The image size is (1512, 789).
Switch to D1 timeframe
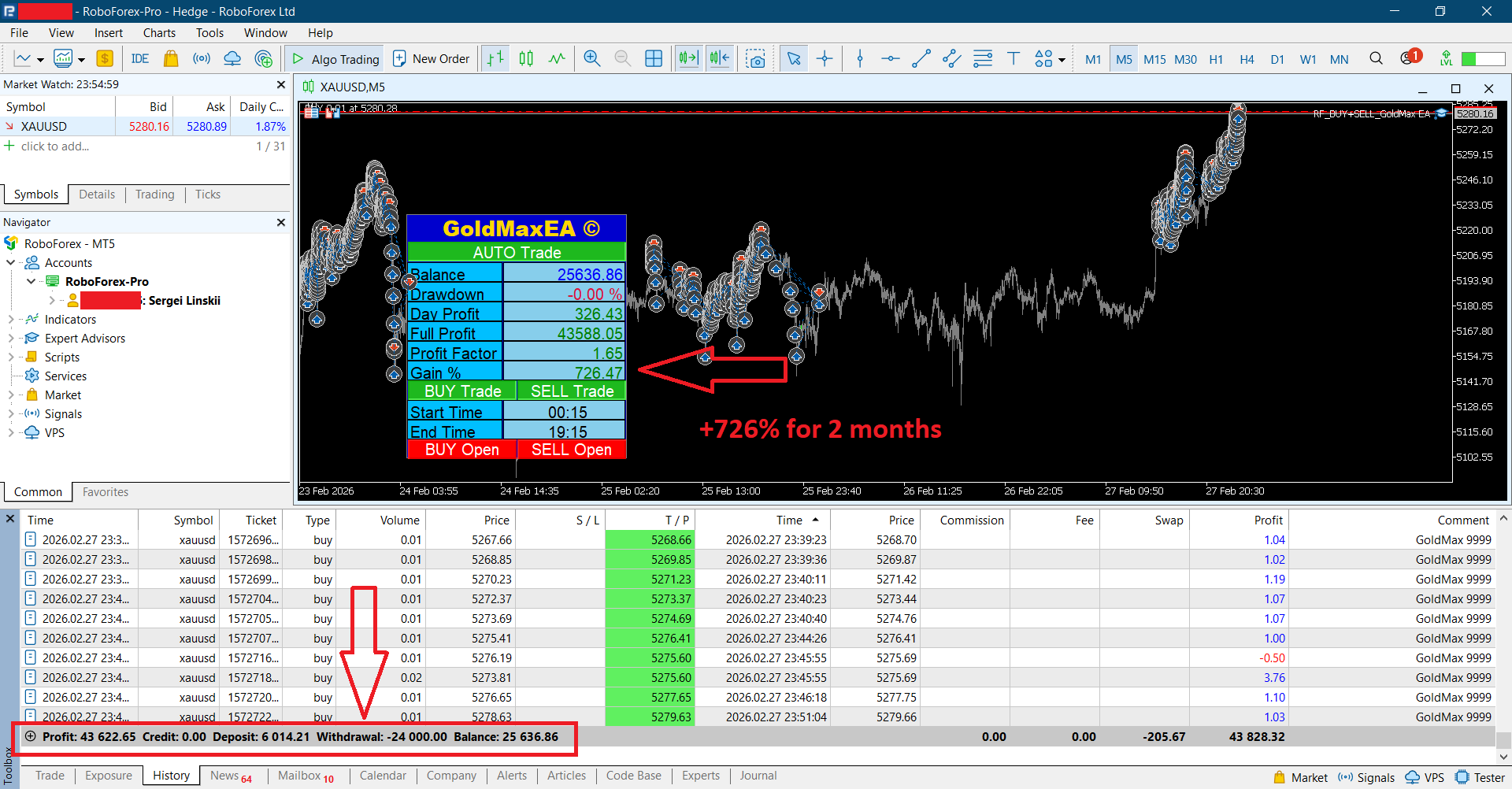point(1277,59)
